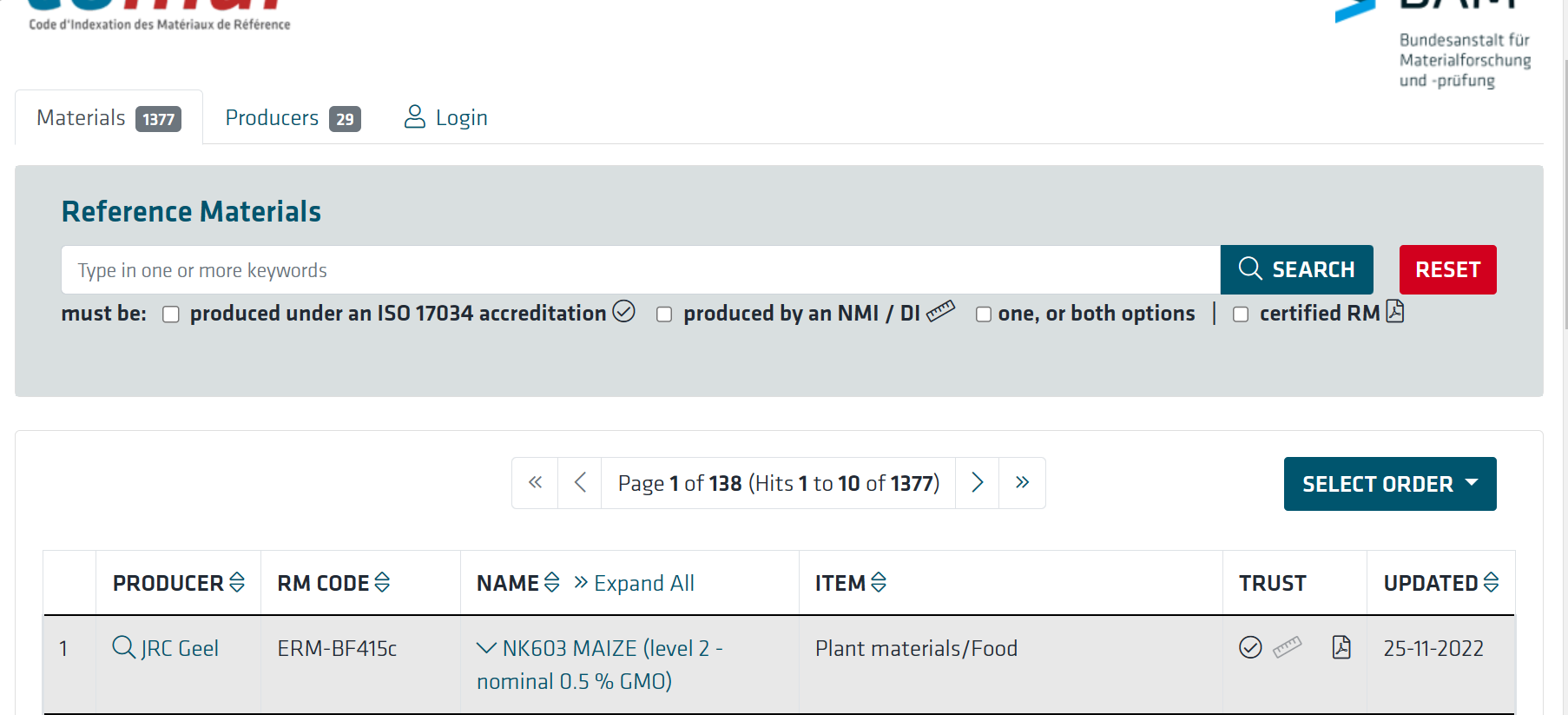This screenshot has height=715, width=1568.
Task: Go to the previous results page
Action: [x=580, y=483]
